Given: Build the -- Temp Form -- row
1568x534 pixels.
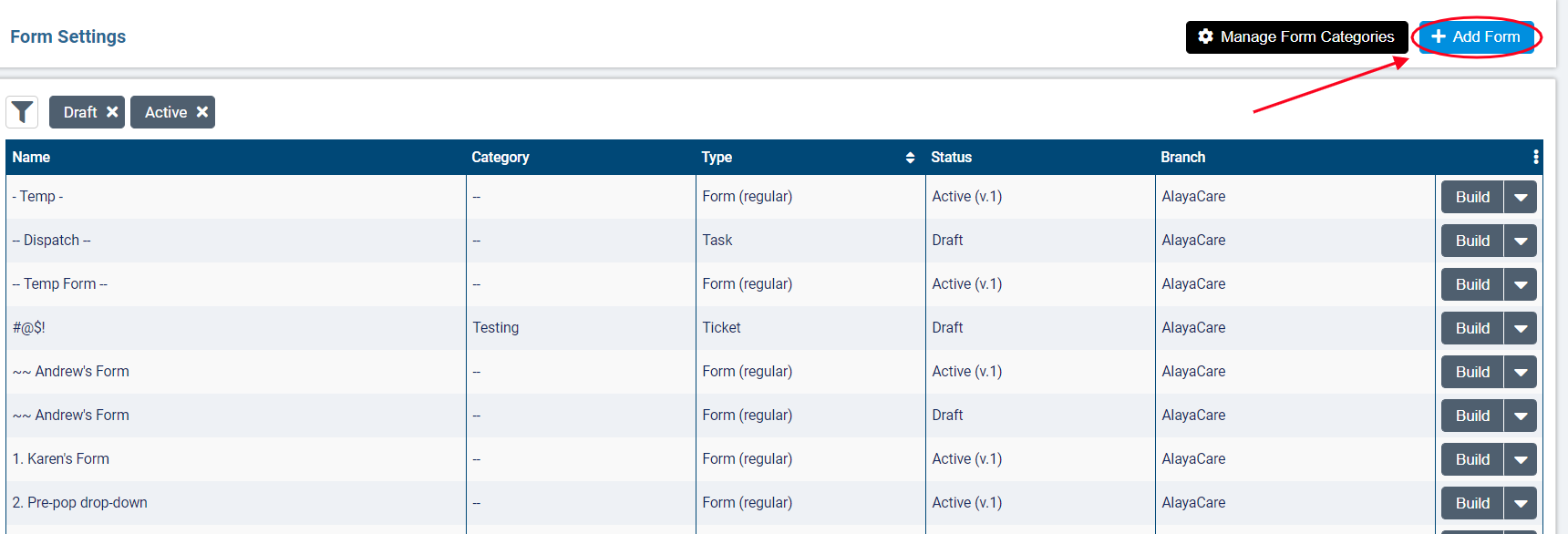Looking at the screenshot, I should [x=1471, y=284].
